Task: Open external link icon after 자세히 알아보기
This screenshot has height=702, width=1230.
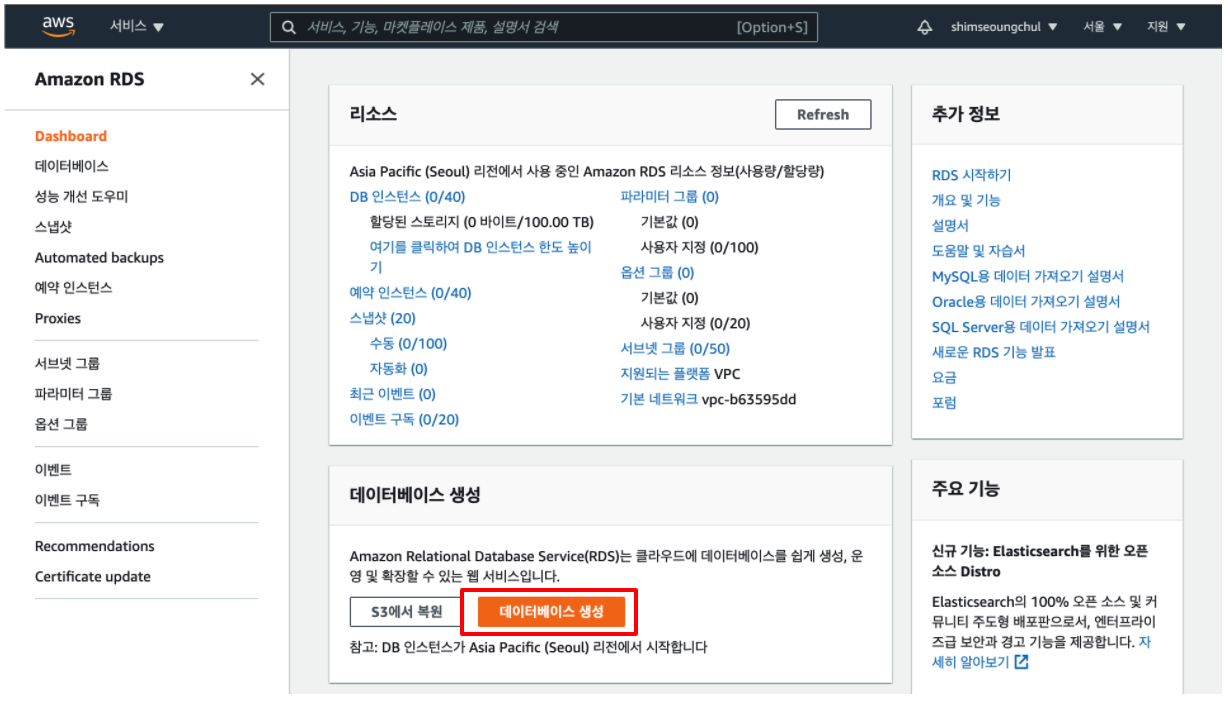Action: coord(1021,662)
